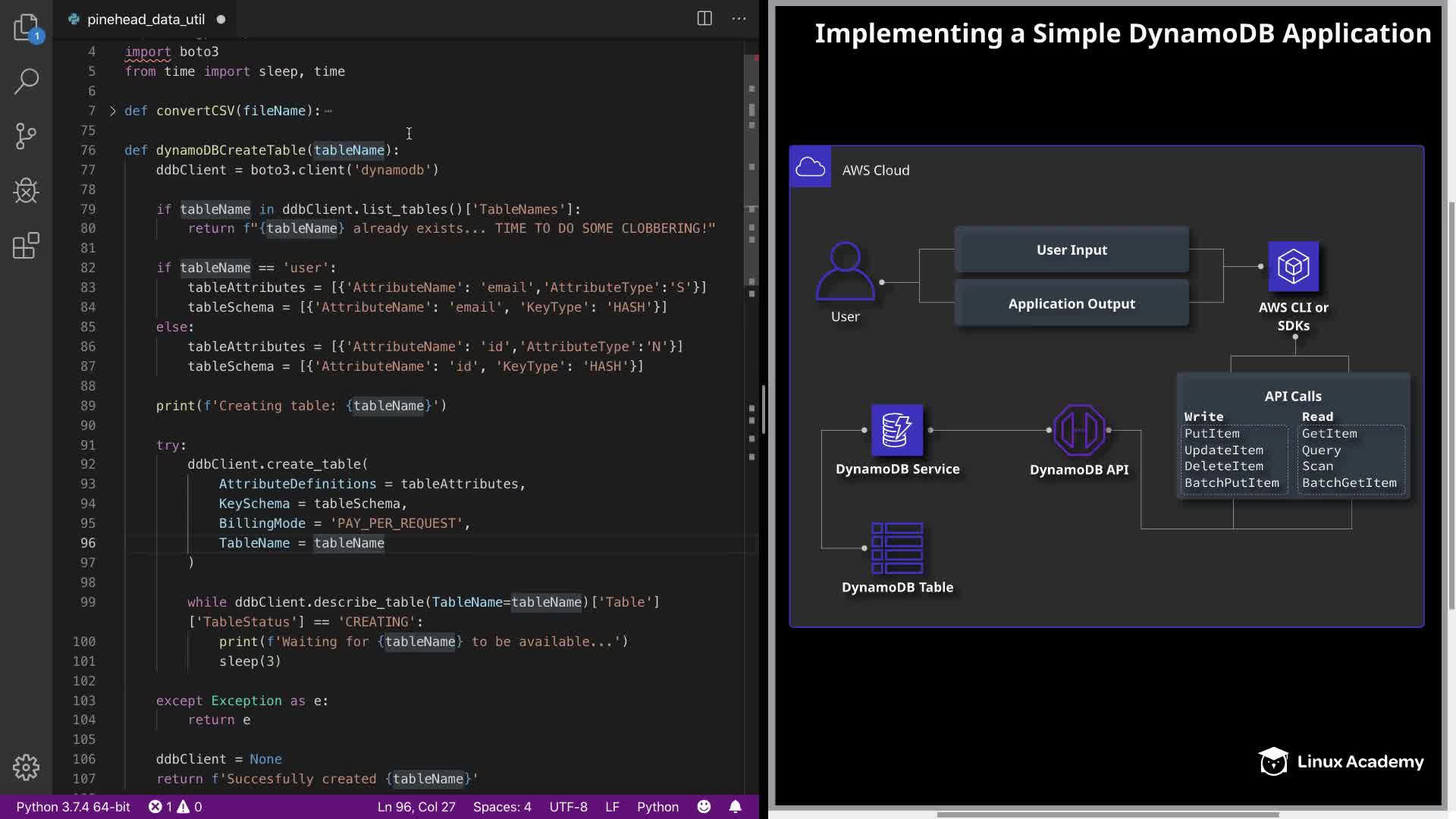Image resolution: width=1456 pixels, height=819 pixels.
Task: Open the Run and Debug view
Action: pos(26,190)
